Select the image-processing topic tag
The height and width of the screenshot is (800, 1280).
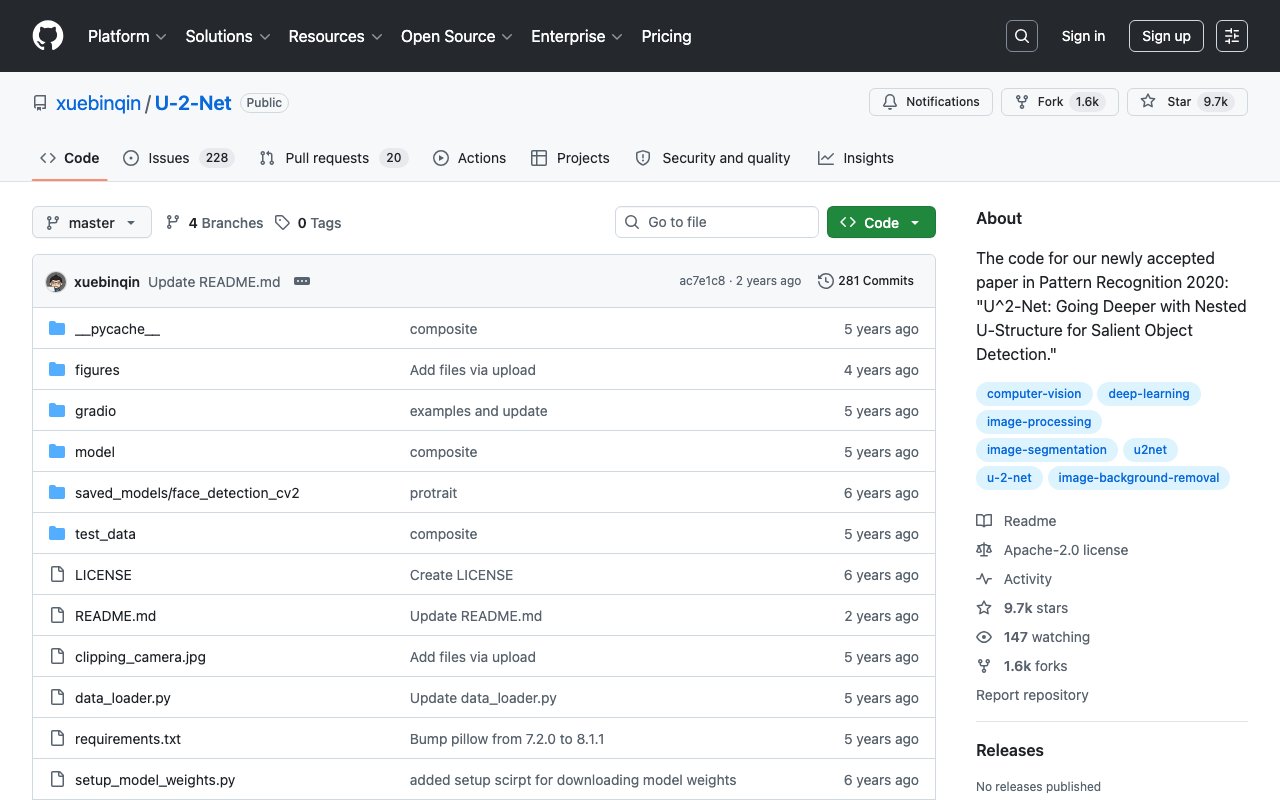[x=1039, y=422]
